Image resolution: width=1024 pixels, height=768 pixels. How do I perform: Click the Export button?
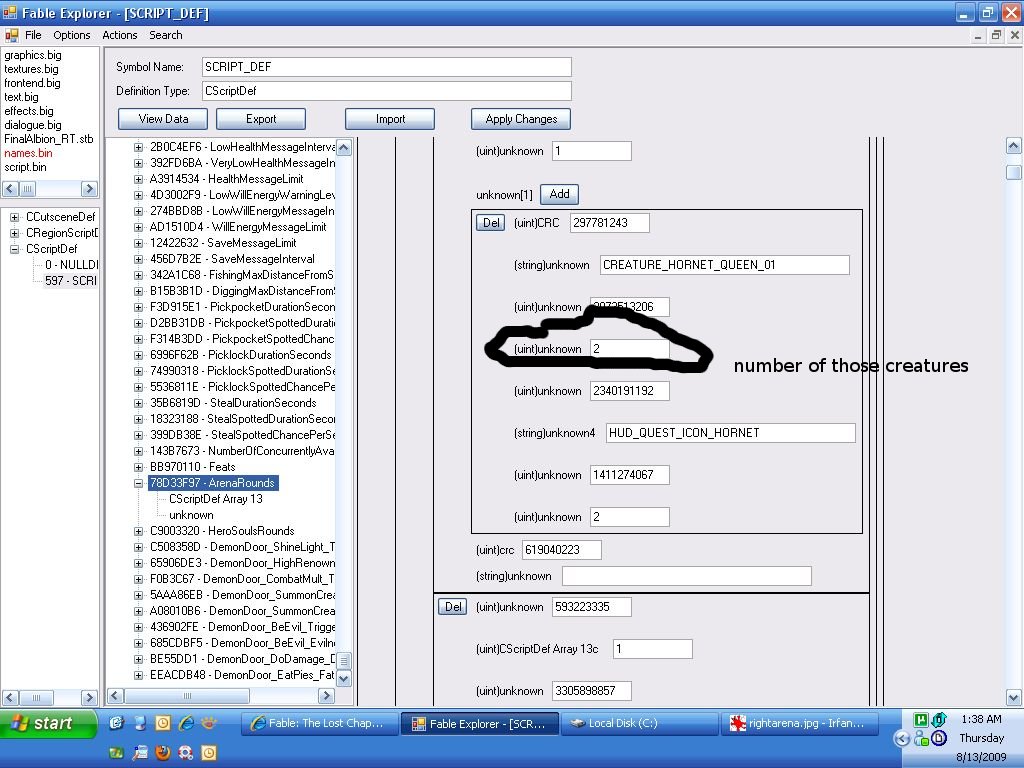[x=261, y=119]
